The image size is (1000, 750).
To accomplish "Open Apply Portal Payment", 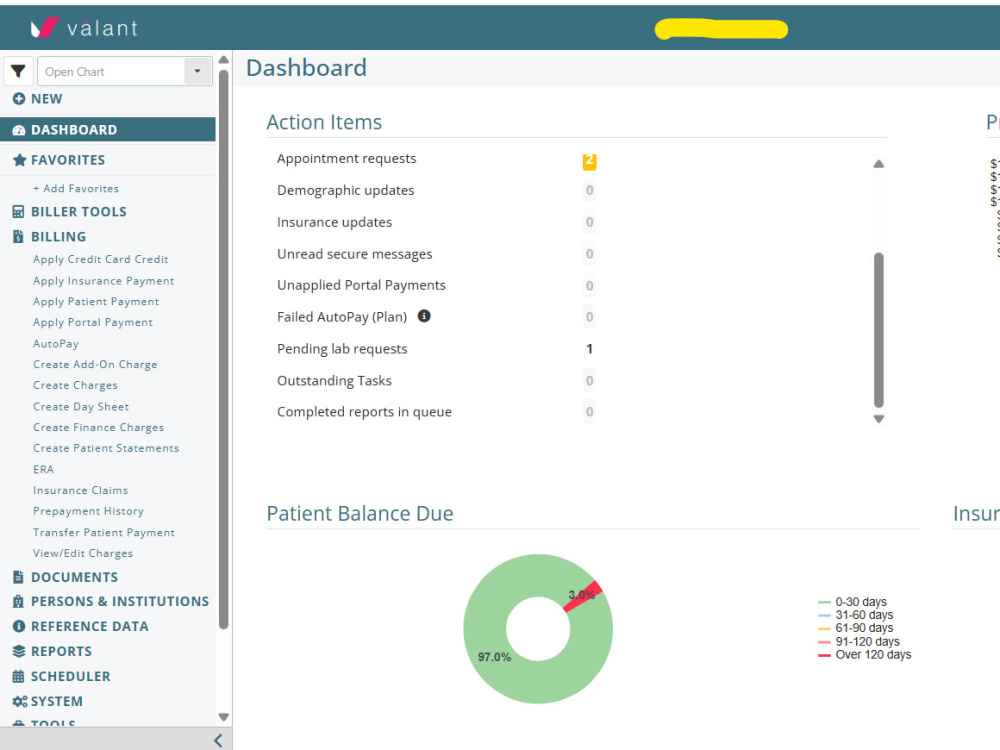I will pyautogui.click(x=92, y=323).
